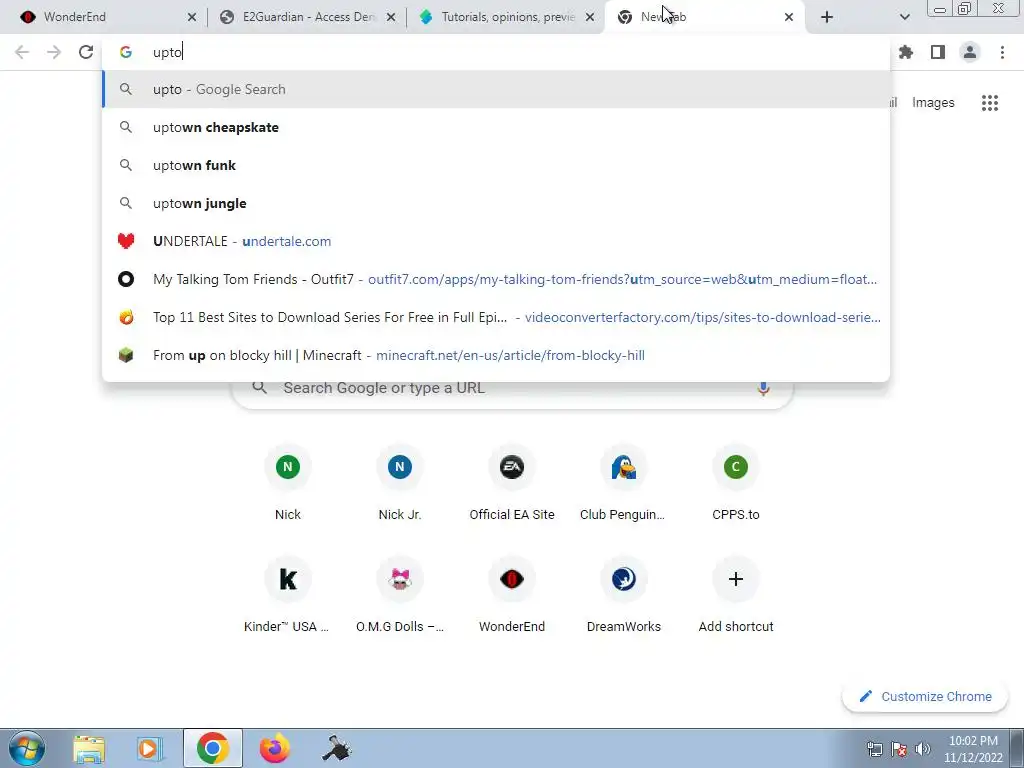
Task: Close the WonderEnd tab
Action: coord(192,17)
